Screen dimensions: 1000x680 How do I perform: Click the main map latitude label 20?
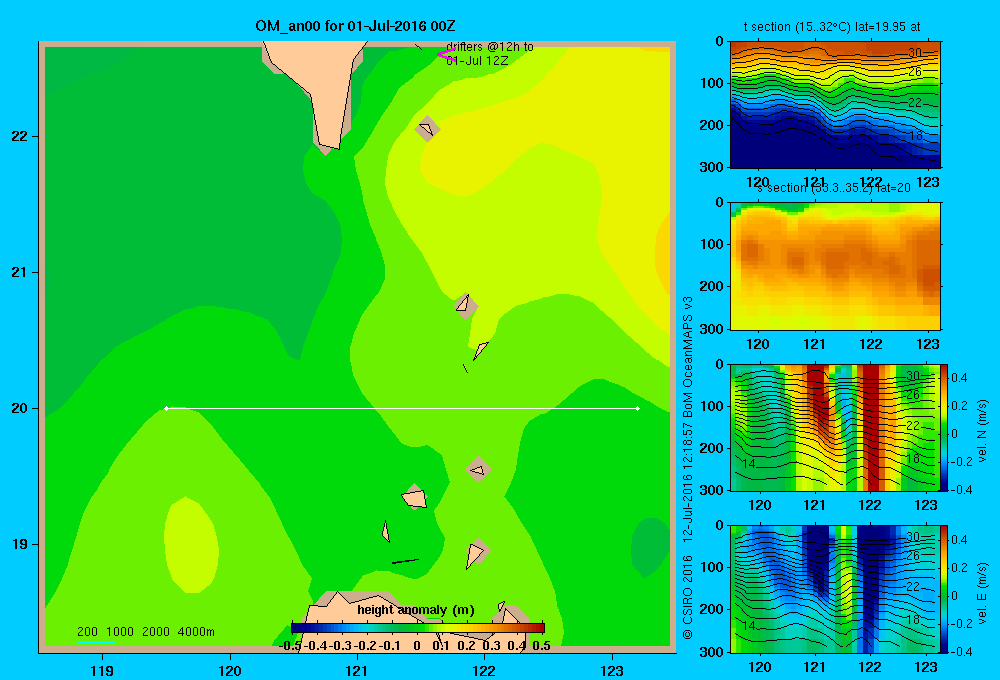click(20, 408)
